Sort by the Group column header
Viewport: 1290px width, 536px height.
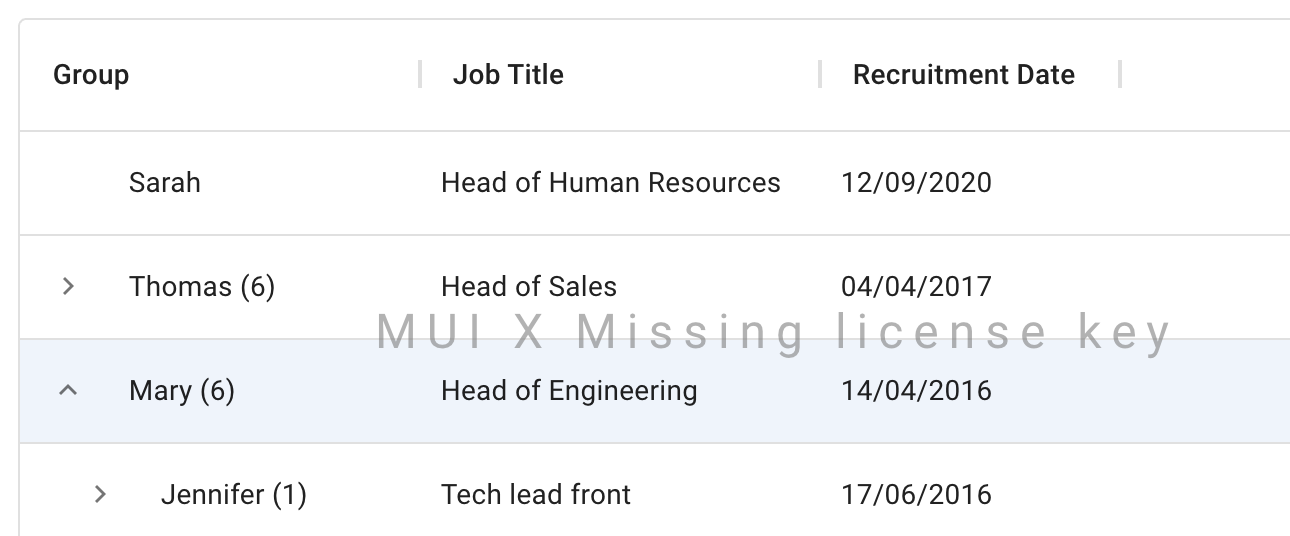point(91,75)
